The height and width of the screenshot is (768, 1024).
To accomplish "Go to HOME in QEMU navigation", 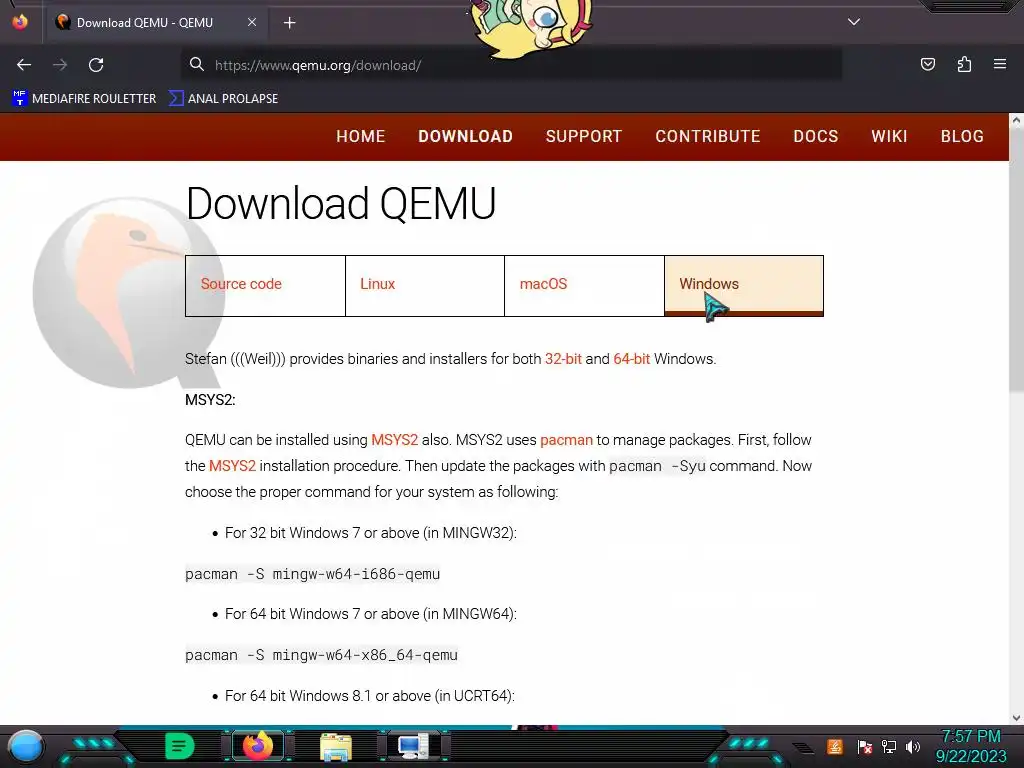I will click(x=360, y=136).
